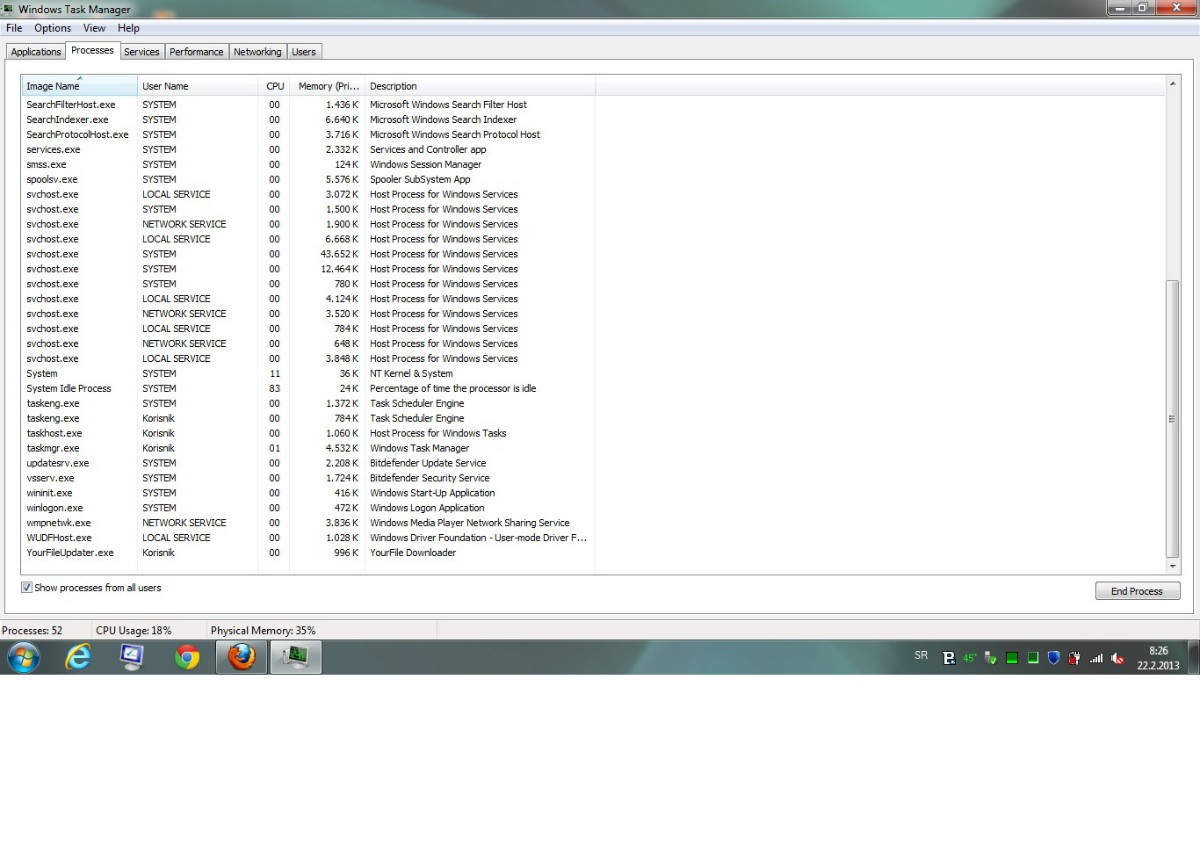The height and width of the screenshot is (843, 1200).
Task: Switch to the Performance tab
Action: [197, 52]
